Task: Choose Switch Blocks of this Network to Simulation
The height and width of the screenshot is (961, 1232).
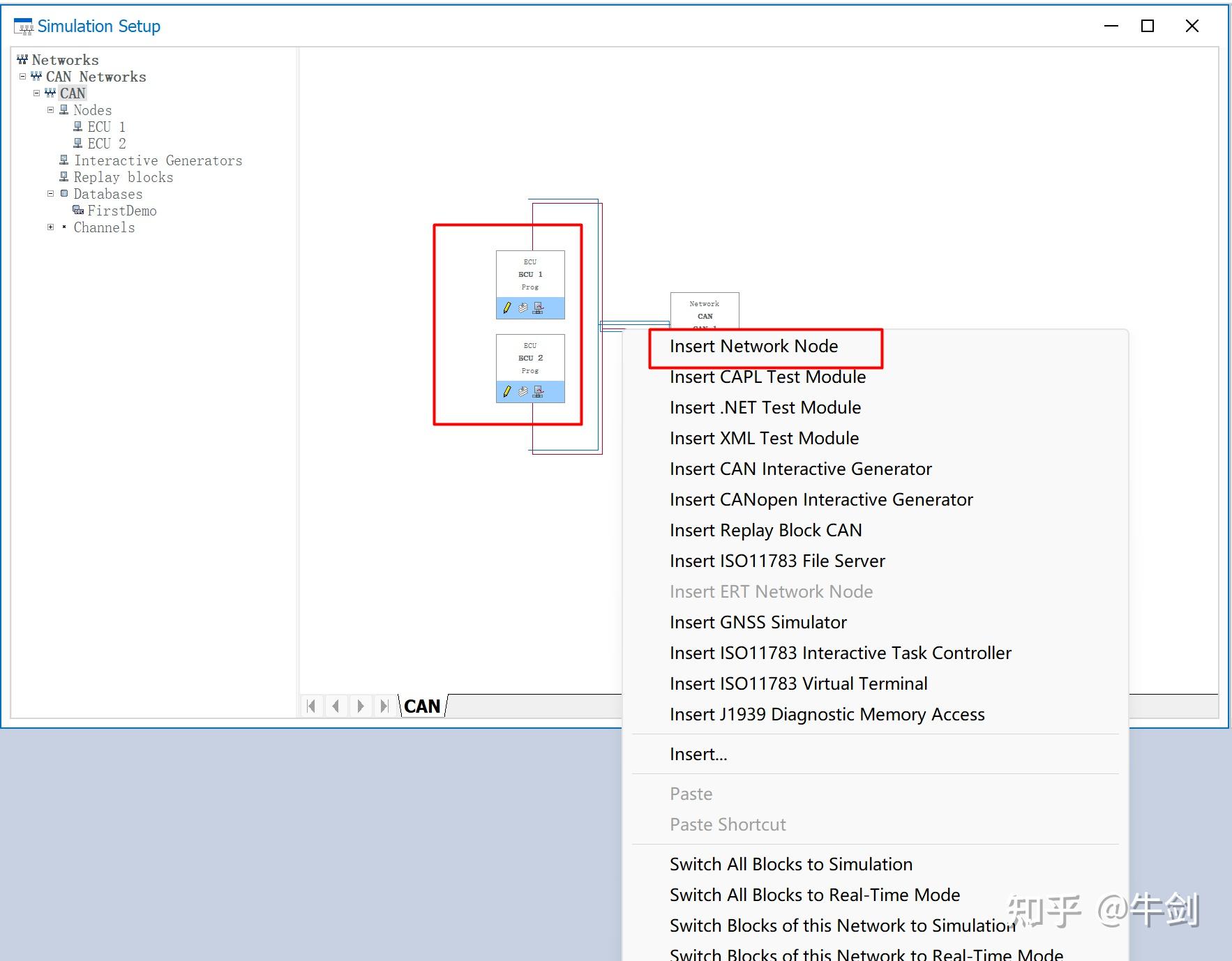Action: click(x=842, y=925)
